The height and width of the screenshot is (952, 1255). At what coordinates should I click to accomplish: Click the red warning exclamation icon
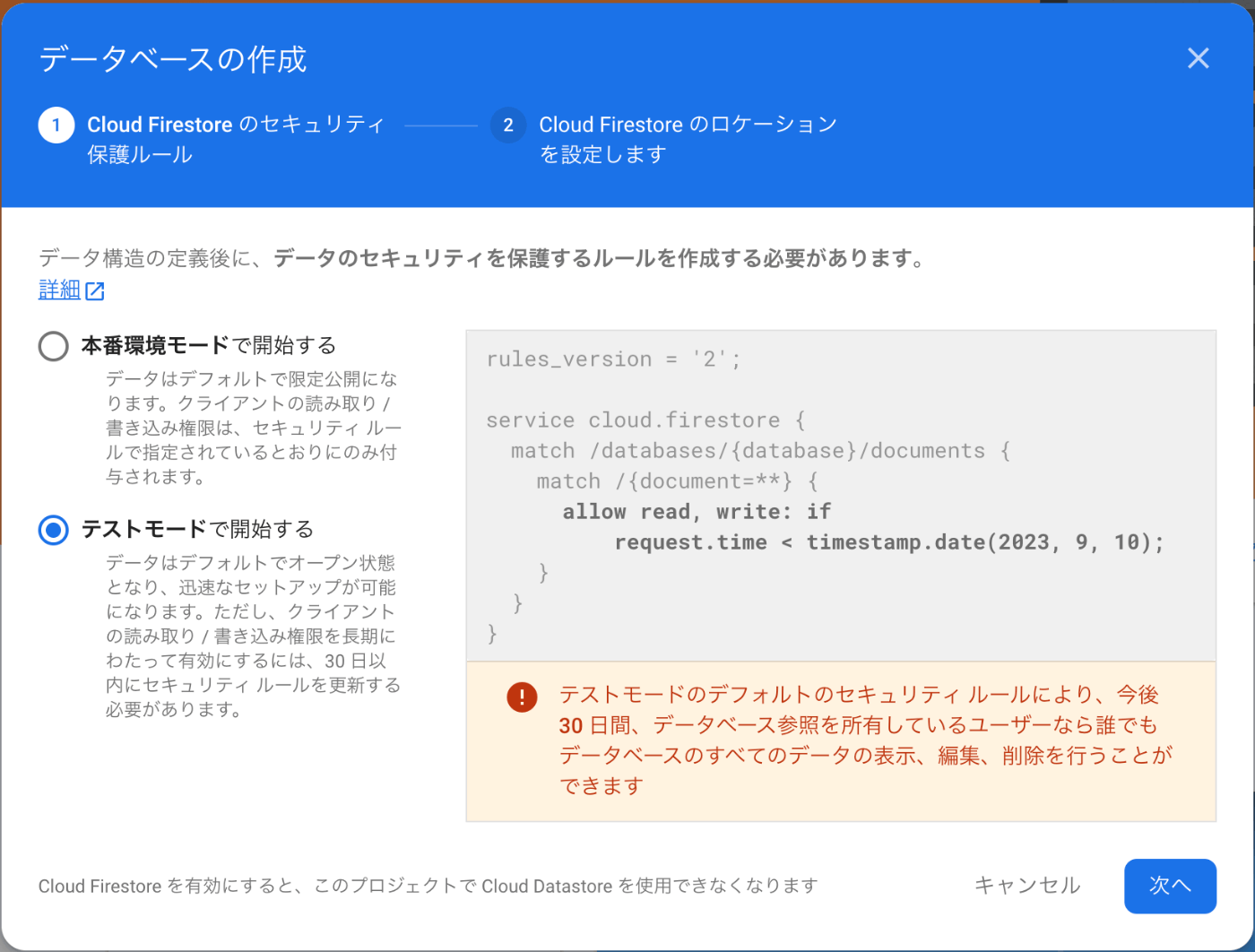(x=522, y=697)
